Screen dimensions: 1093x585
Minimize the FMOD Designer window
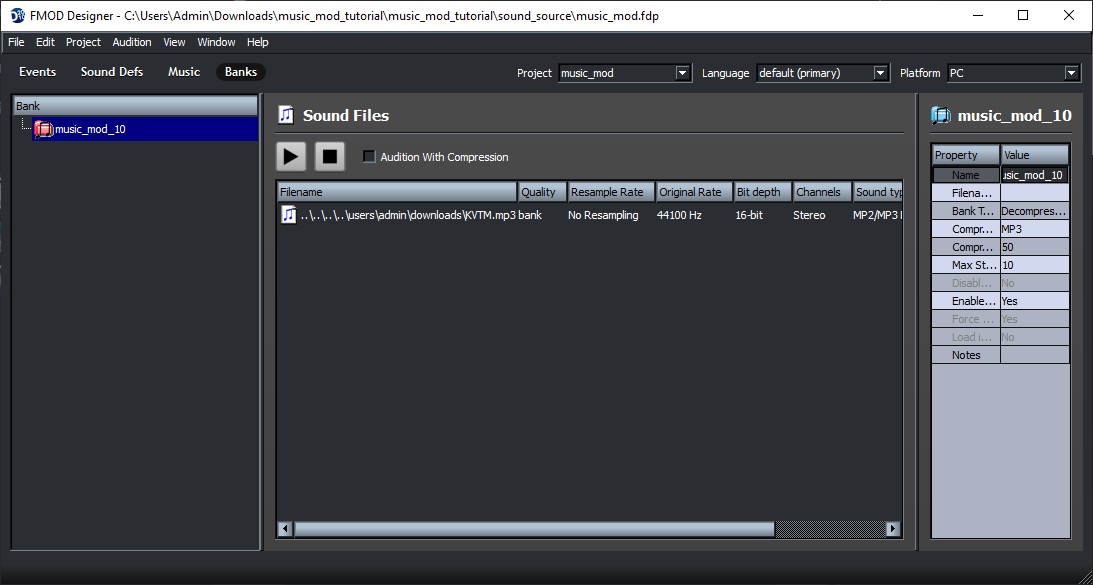(979, 15)
